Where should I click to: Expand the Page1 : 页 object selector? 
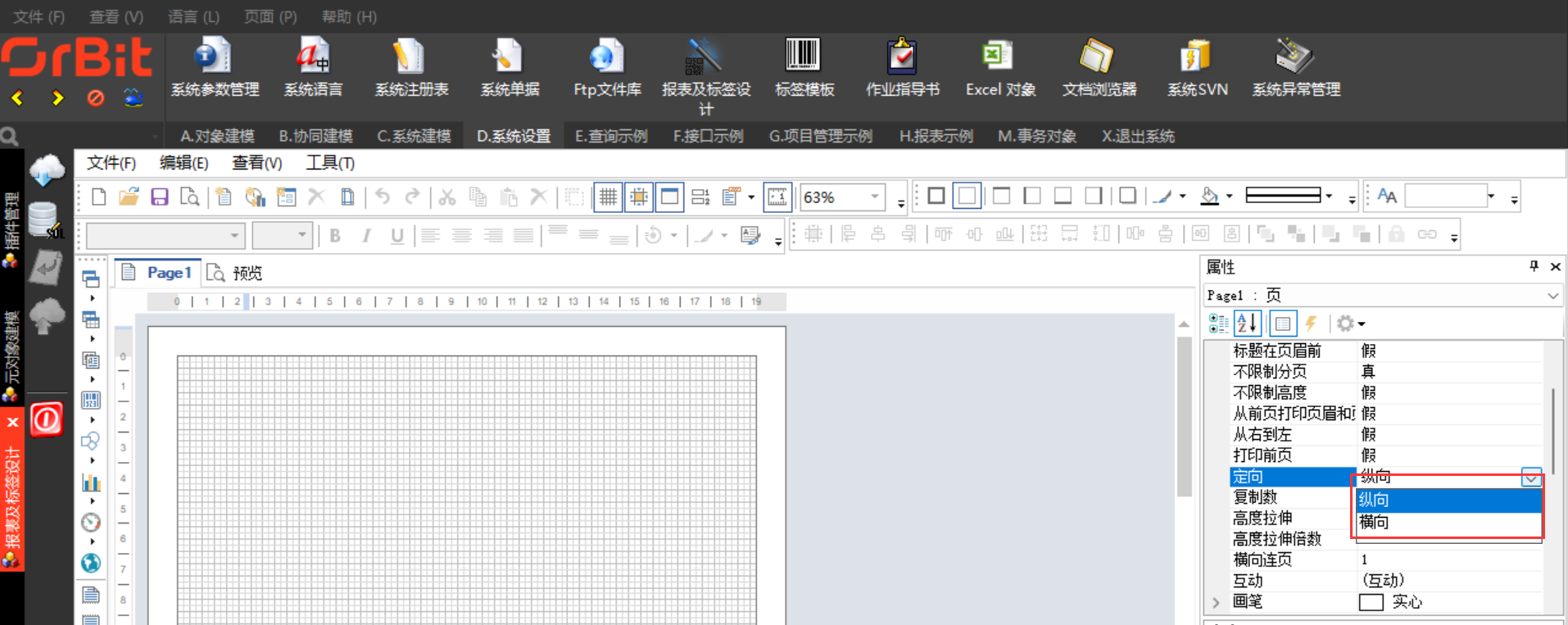pos(1552,296)
